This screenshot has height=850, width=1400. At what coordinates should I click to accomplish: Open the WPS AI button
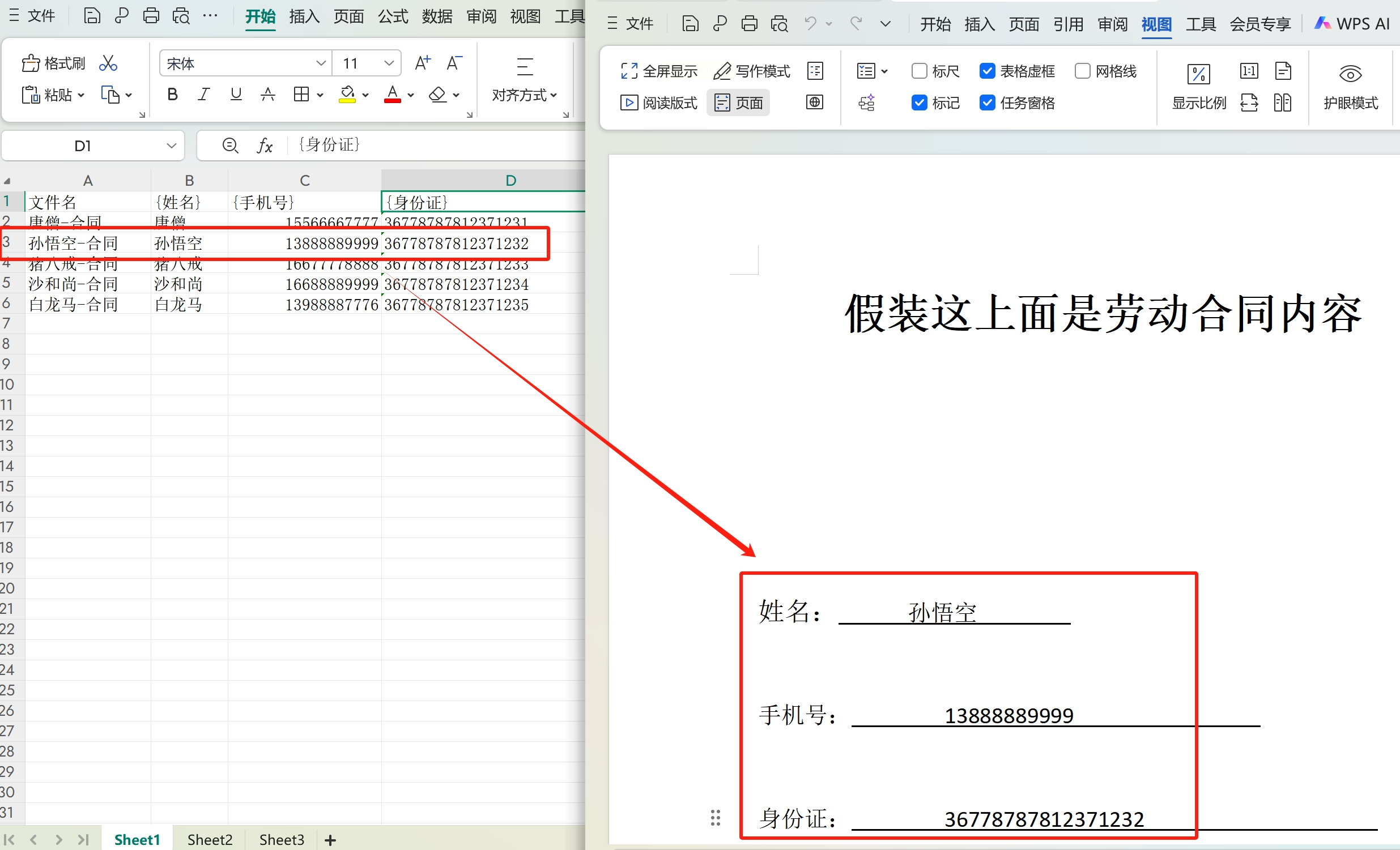1352,24
